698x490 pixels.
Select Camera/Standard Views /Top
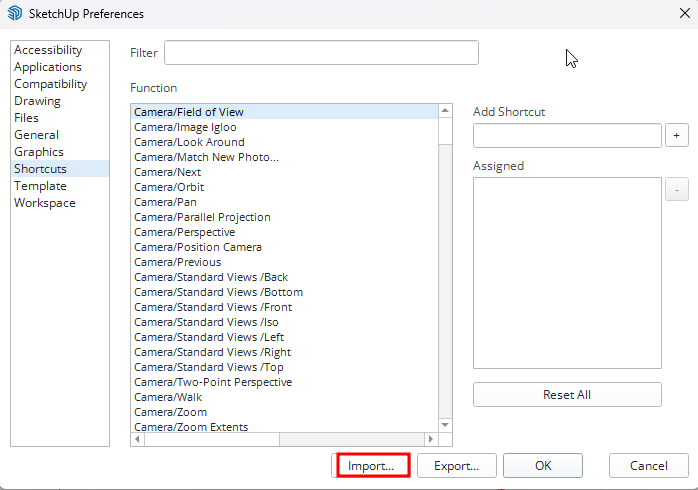(285, 367)
